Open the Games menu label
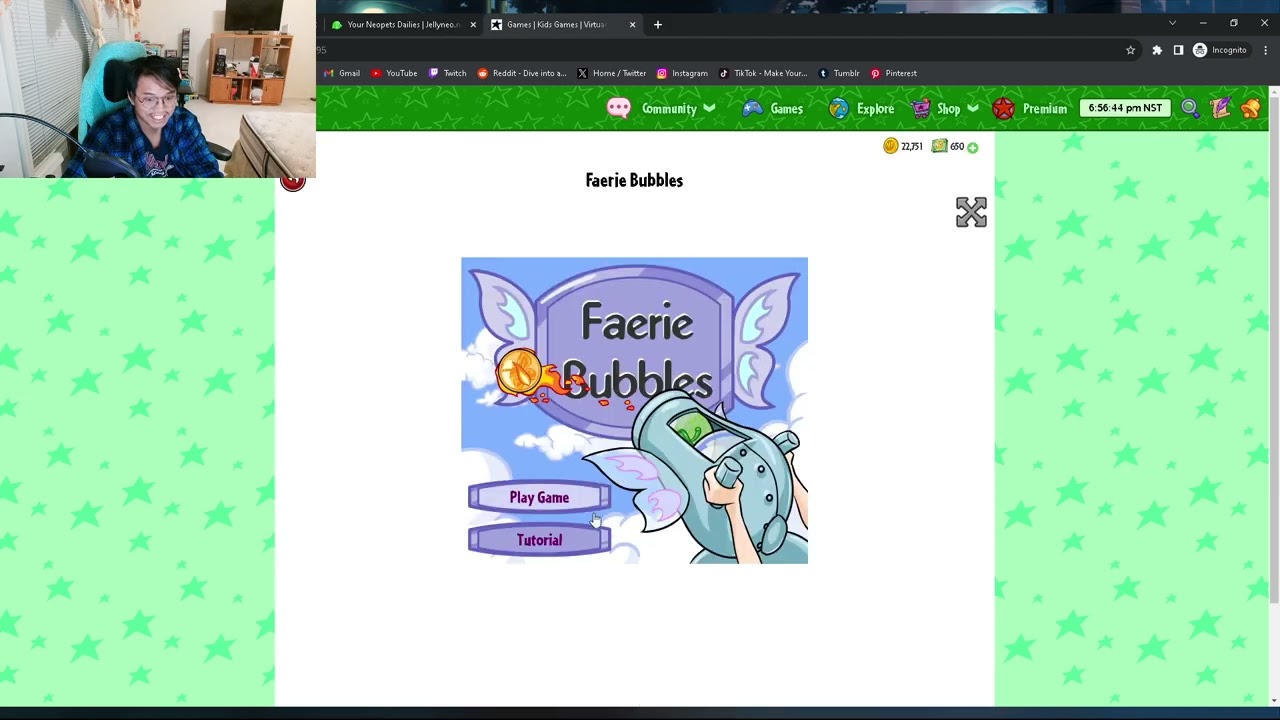The width and height of the screenshot is (1280, 720). click(x=786, y=109)
